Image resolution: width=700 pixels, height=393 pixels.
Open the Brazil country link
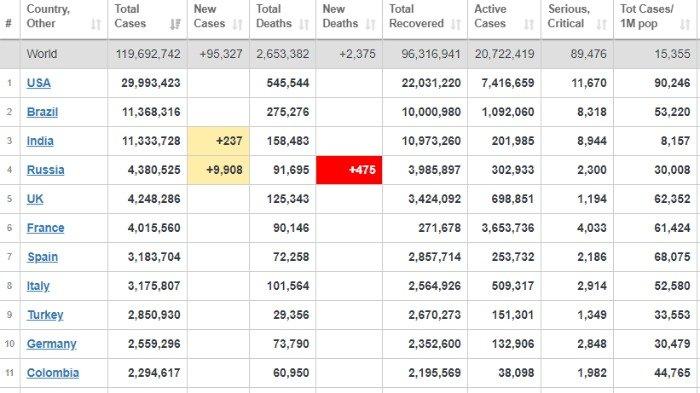click(x=42, y=112)
